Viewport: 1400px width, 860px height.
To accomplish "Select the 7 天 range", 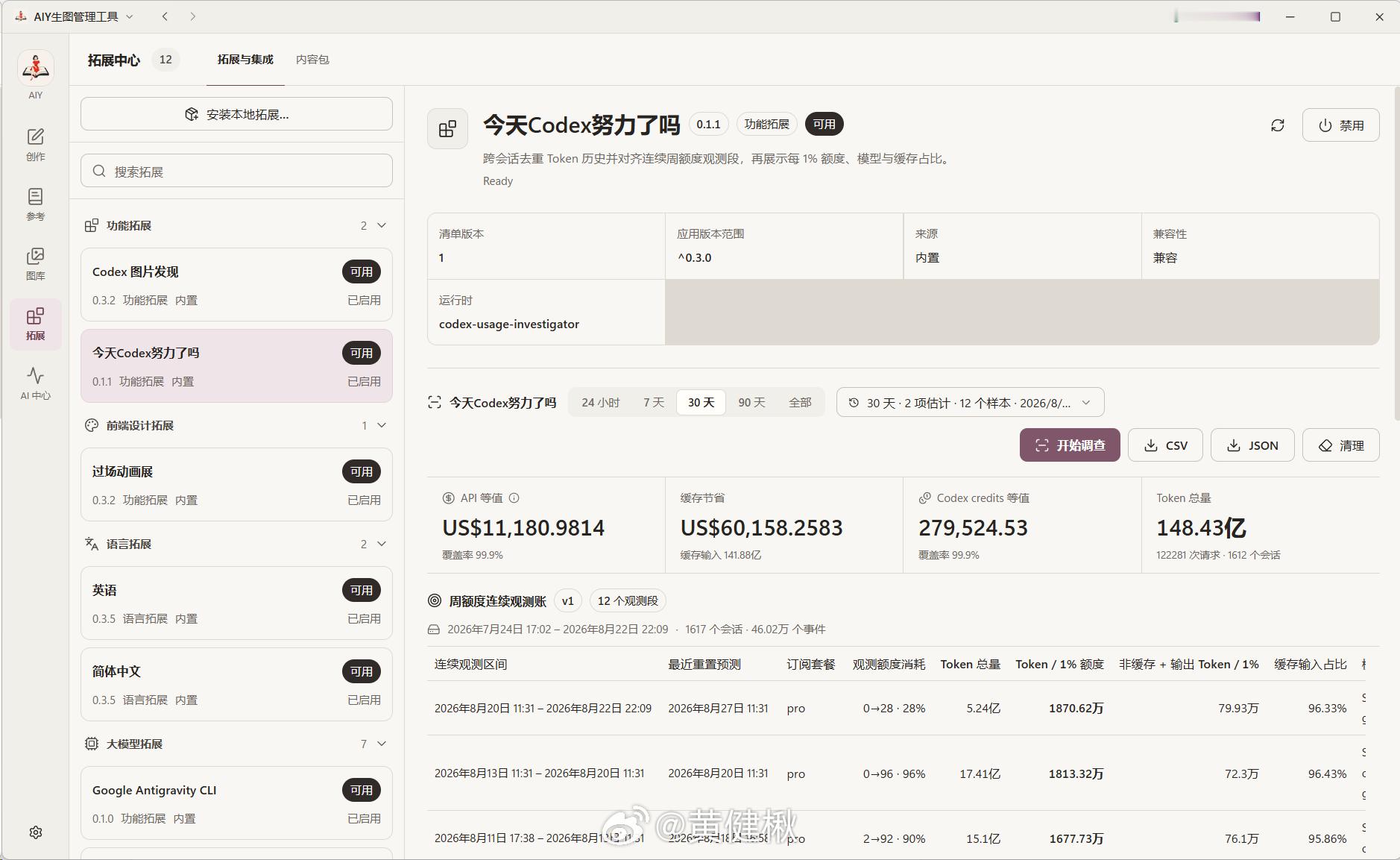I will pos(654,403).
